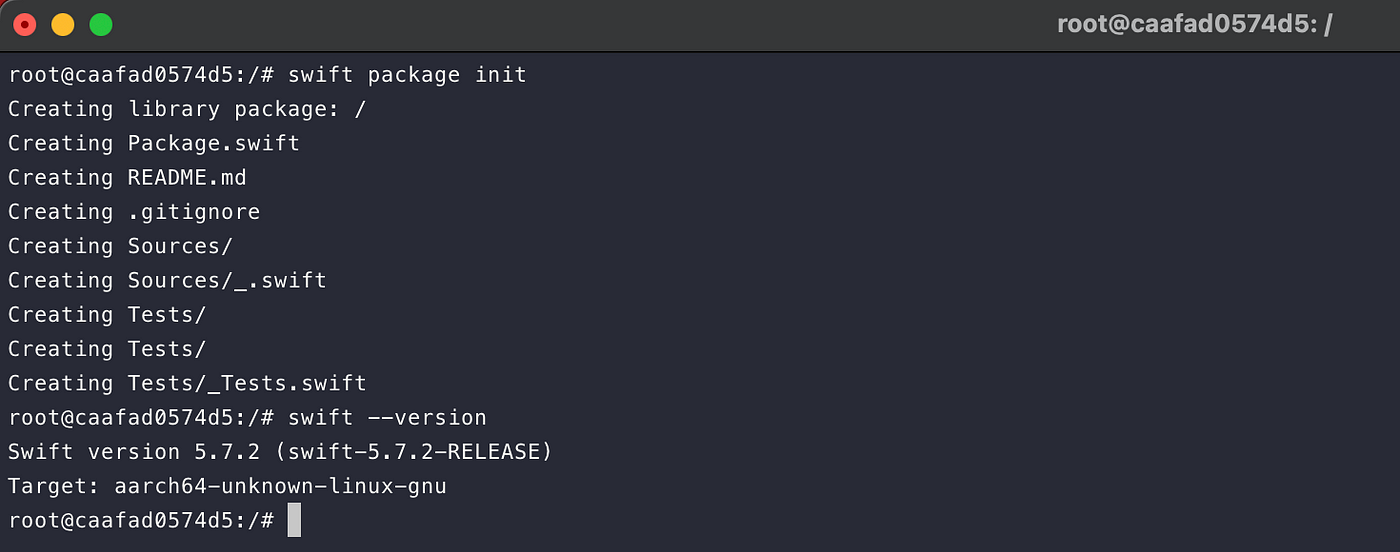Image resolution: width=1400 pixels, height=552 pixels.
Task: Click the Tests/_Tests.swift path in output
Action: point(247,383)
